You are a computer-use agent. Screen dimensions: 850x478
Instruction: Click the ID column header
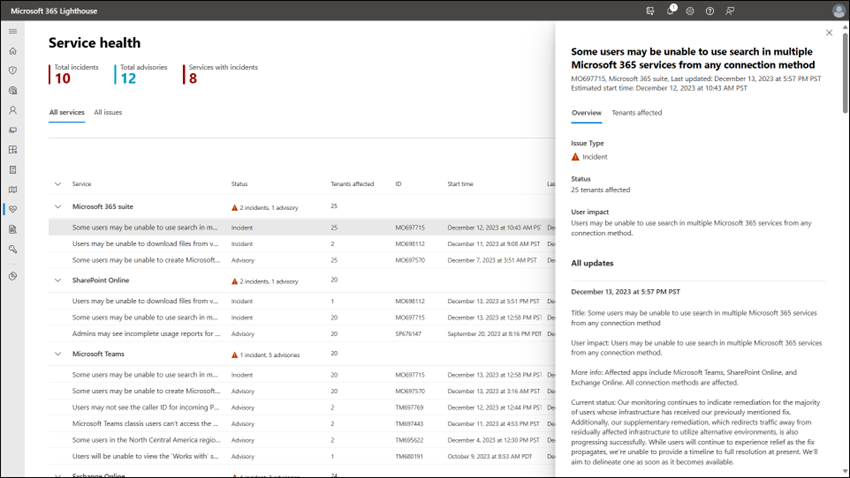398,184
